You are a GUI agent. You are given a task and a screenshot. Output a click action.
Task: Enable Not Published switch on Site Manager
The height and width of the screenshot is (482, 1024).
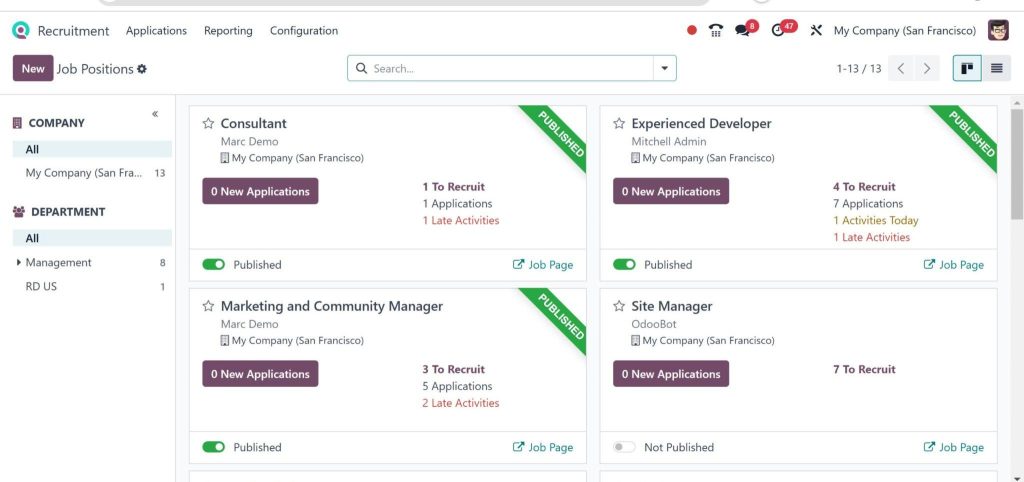tap(624, 447)
